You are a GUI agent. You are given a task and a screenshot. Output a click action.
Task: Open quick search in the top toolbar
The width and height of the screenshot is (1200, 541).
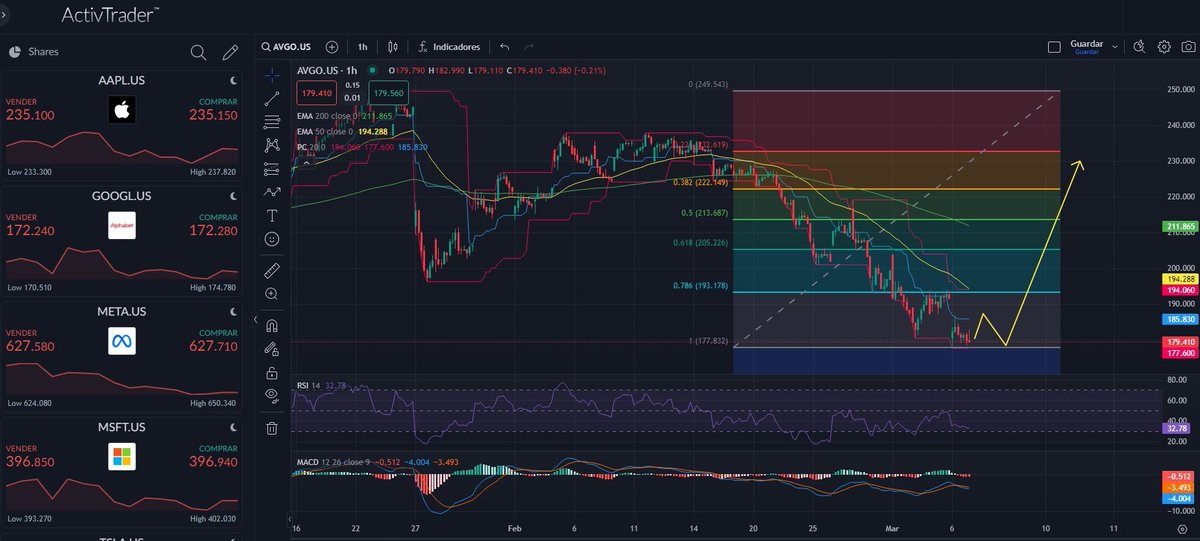(1139, 47)
